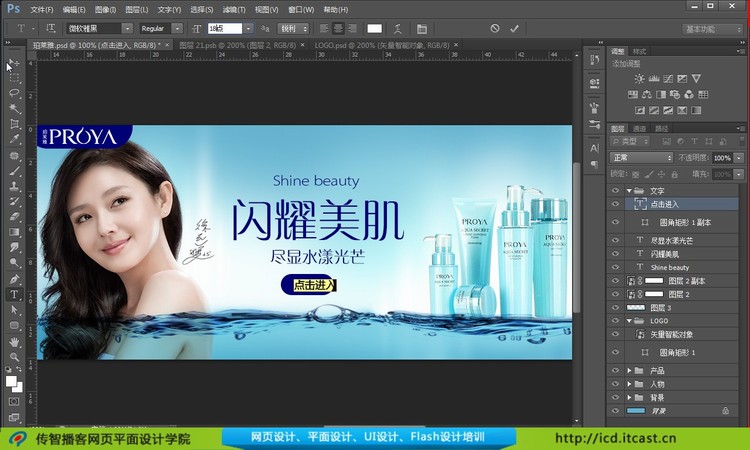Select the Zoom tool
Viewport: 750px width, 450px height.
point(14,357)
